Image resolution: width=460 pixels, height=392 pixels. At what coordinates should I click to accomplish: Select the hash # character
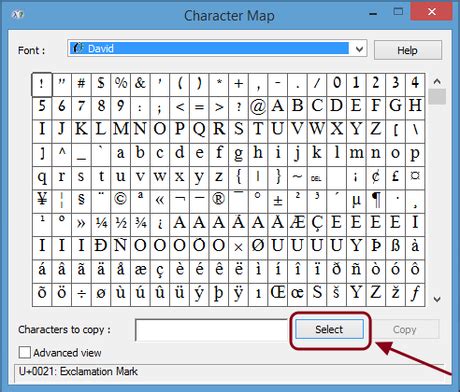81,85
